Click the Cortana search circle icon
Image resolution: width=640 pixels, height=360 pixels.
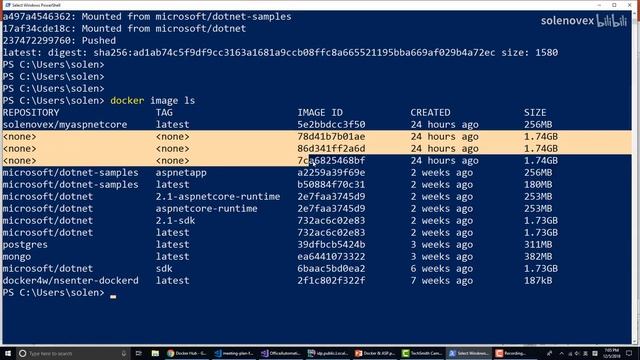coord(22,353)
